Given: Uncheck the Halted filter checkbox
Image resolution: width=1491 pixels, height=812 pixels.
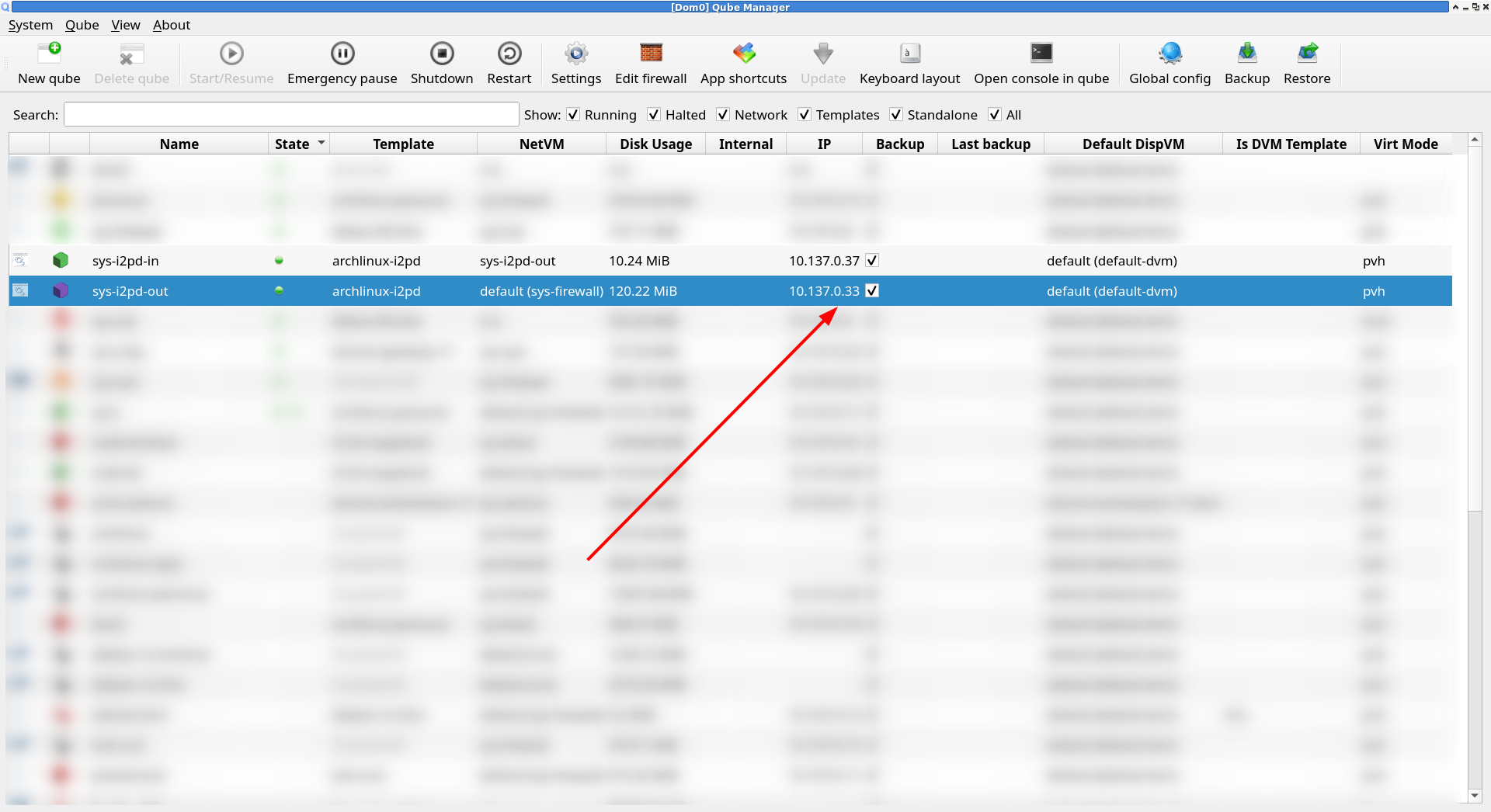Looking at the screenshot, I should pyautogui.click(x=654, y=114).
